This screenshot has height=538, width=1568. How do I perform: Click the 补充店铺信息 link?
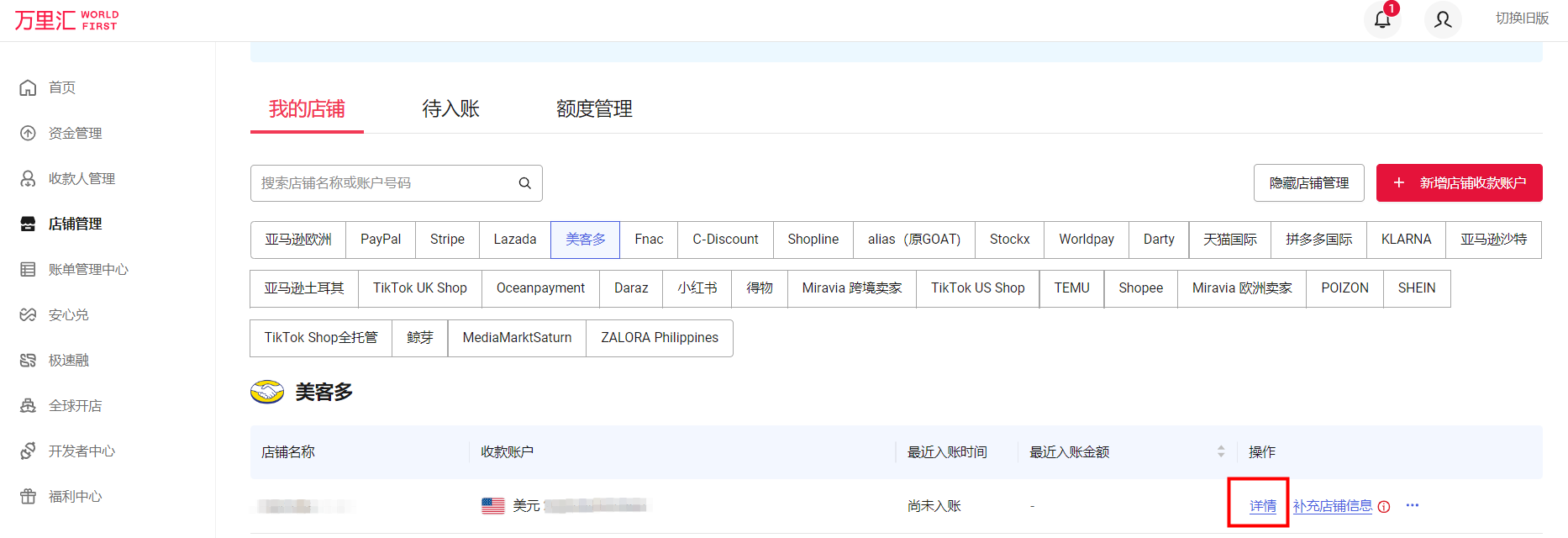(1332, 506)
